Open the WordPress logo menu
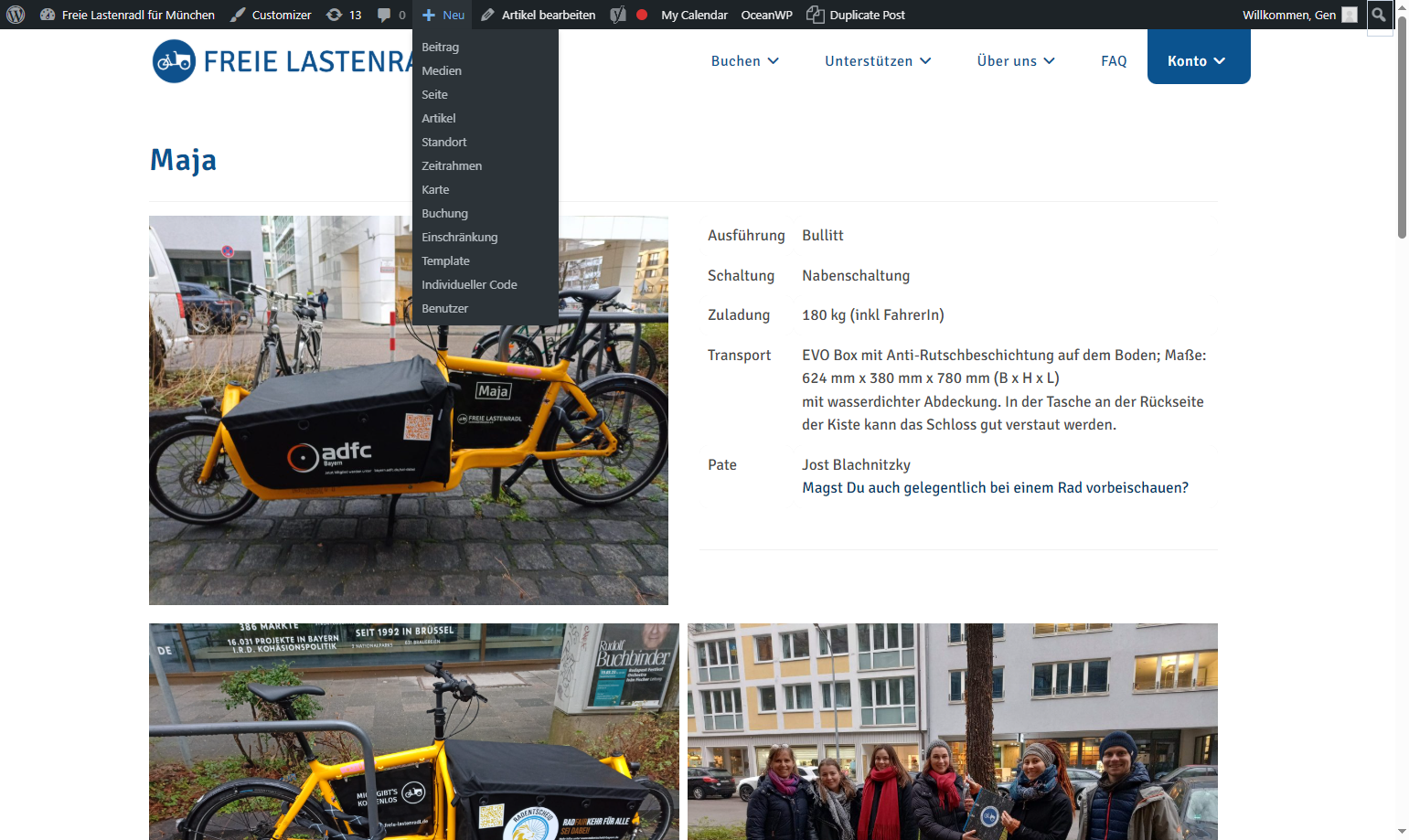Image resolution: width=1409 pixels, height=840 pixels. 16,15
